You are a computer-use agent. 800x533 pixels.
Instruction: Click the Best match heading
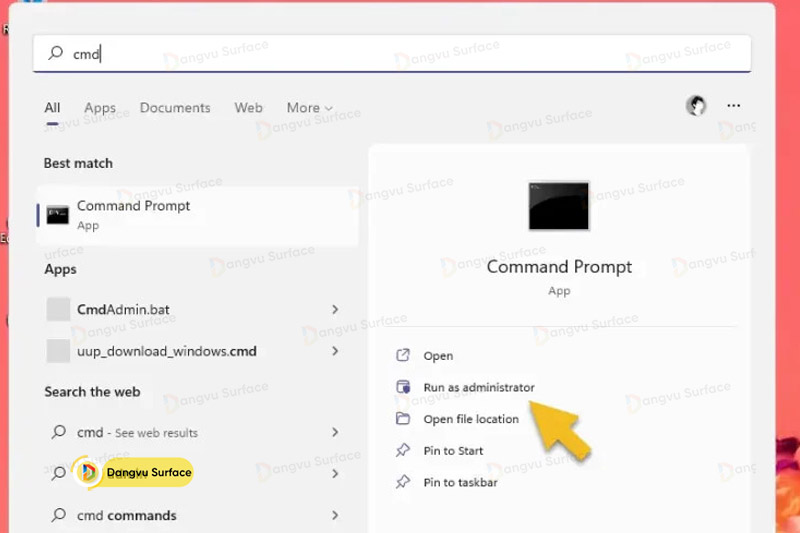[78, 163]
